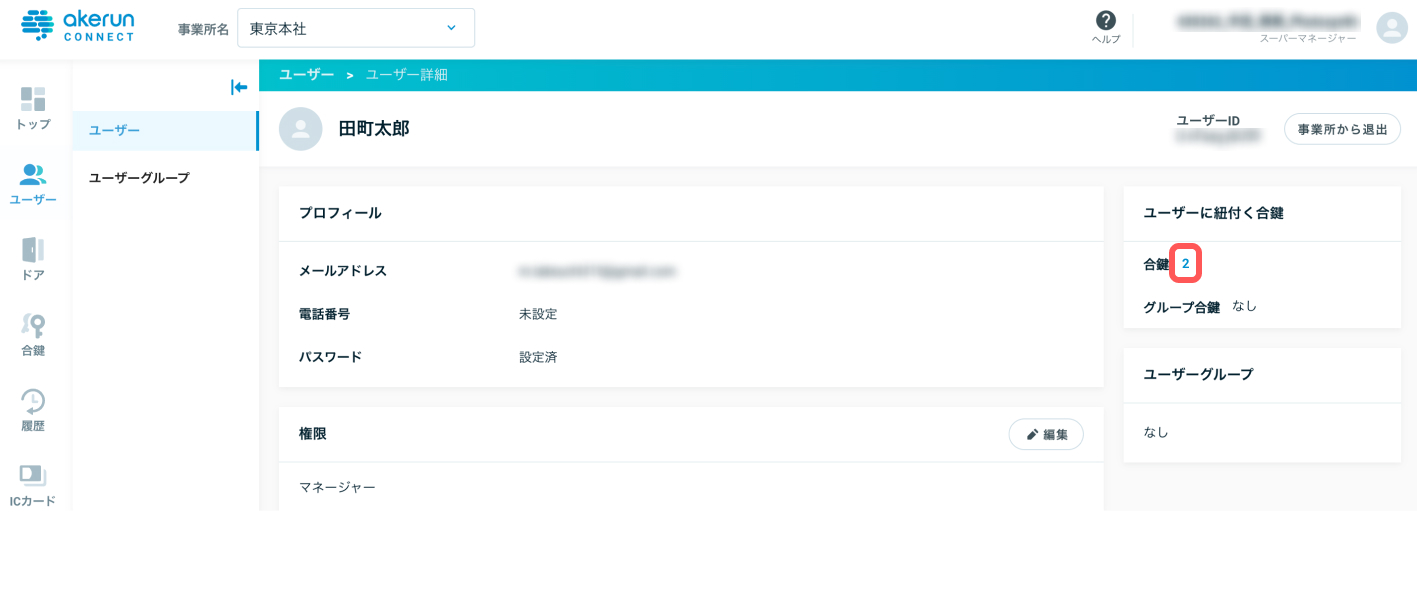Screen dimensions: 1417x609
Task: Click the ユーザー breadcrumb link
Action: 307,75
